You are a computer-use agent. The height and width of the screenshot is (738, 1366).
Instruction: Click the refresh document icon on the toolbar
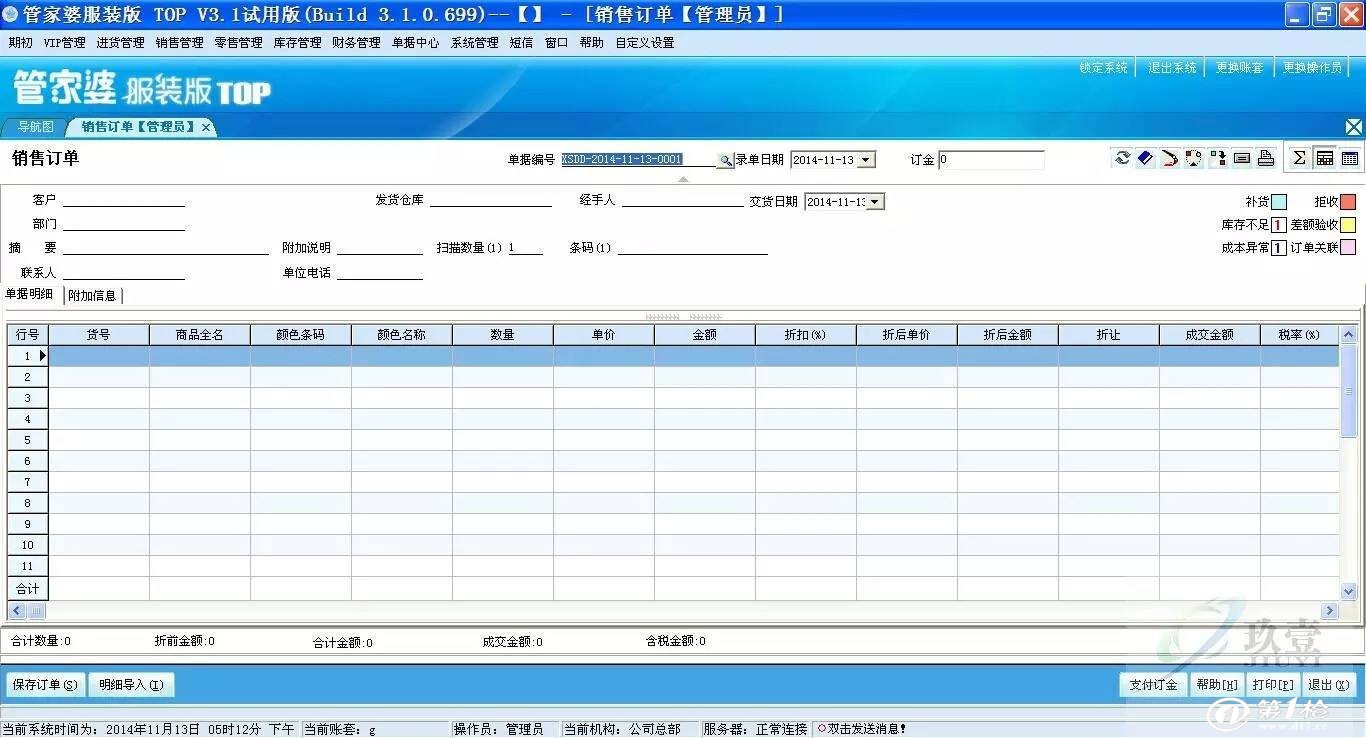[1123, 157]
